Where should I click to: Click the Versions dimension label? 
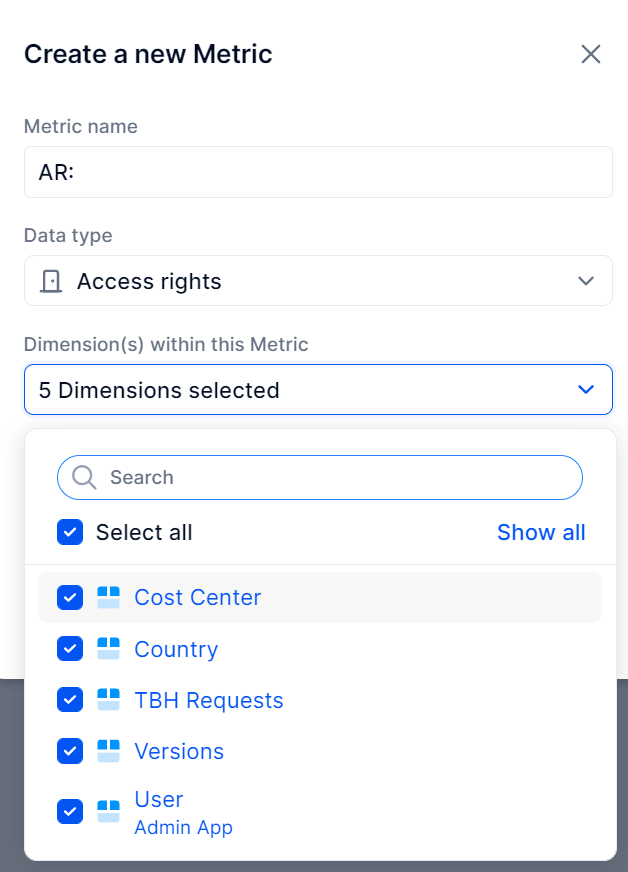[179, 751]
